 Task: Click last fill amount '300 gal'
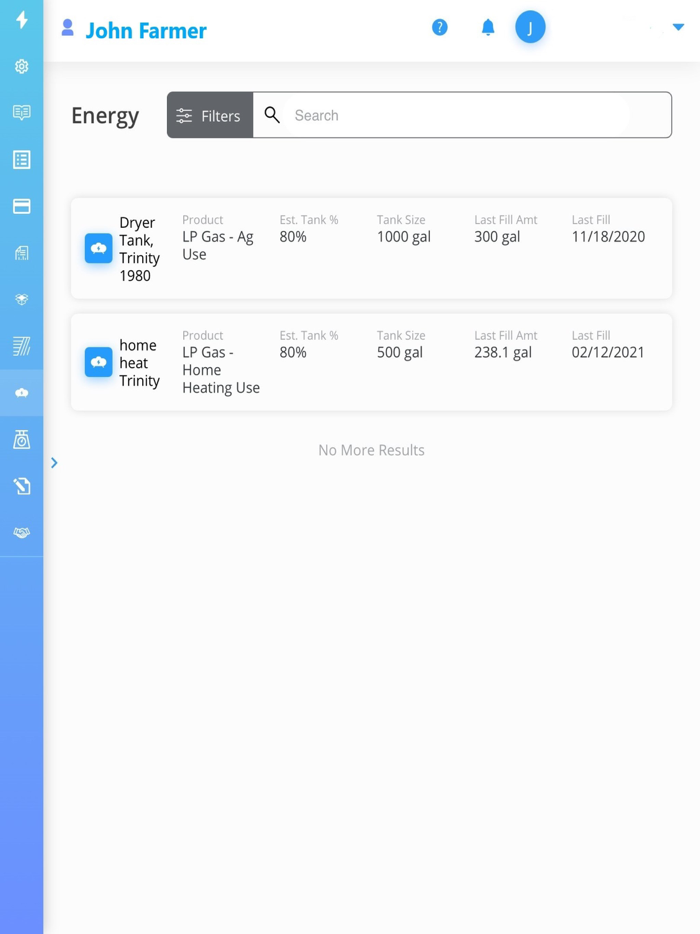(x=497, y=236)
